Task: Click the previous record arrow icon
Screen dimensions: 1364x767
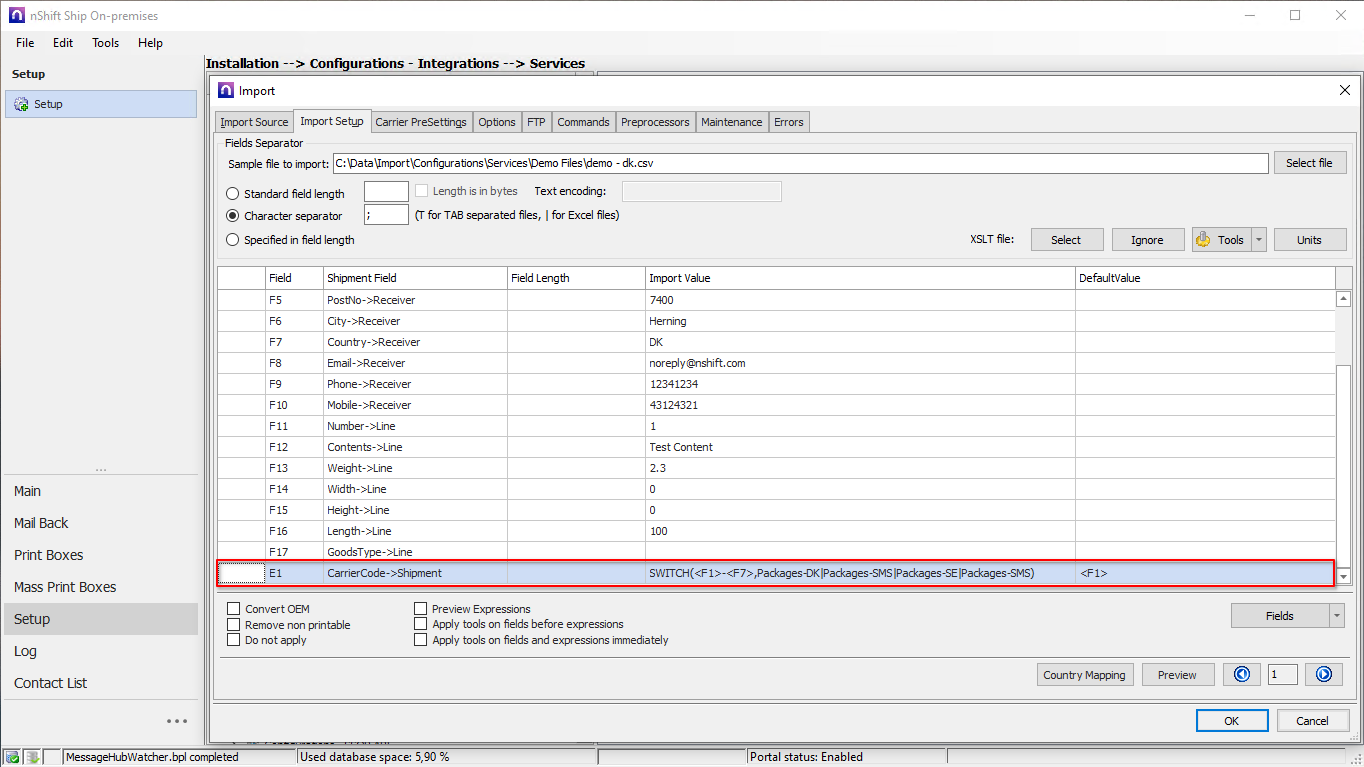Action: point(1241,675)
